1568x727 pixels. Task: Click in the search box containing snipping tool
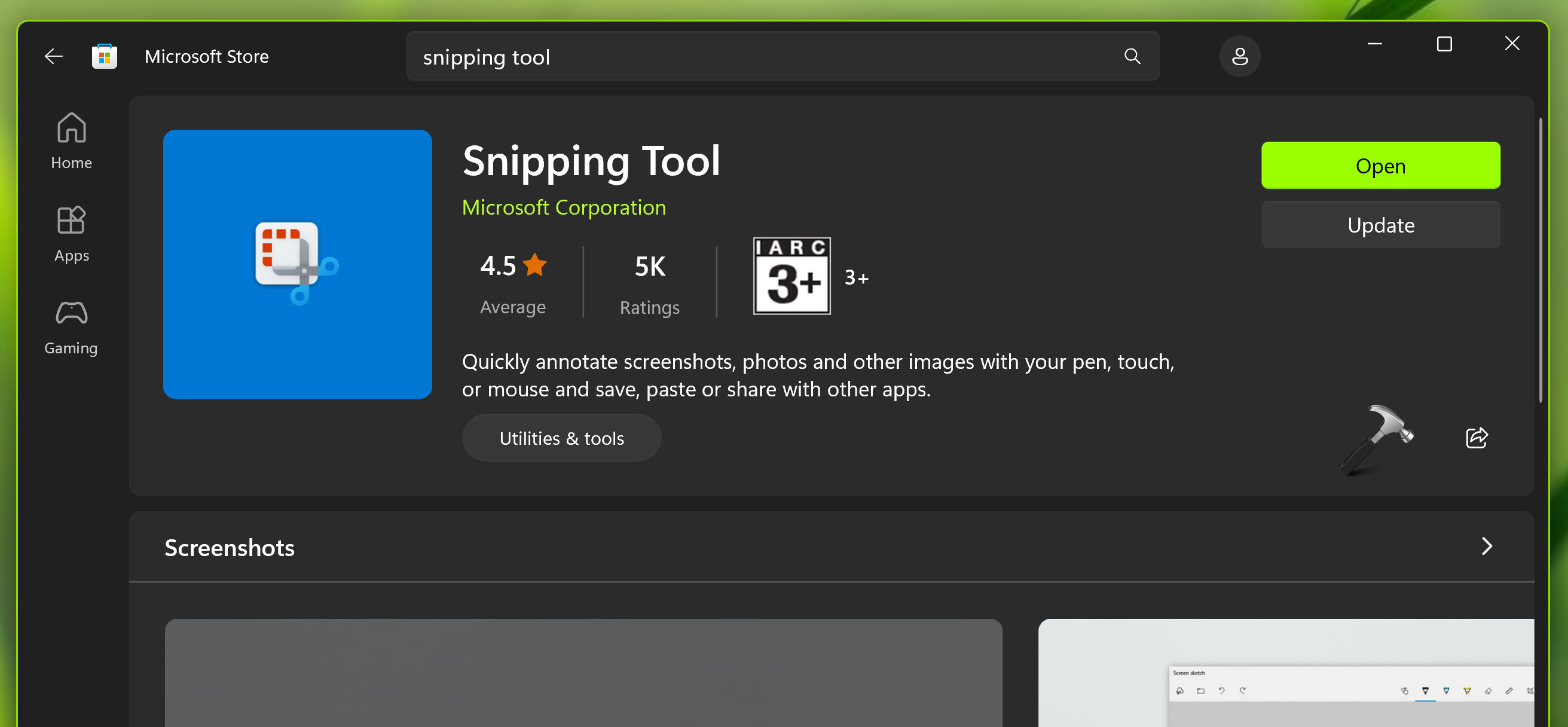761,57
